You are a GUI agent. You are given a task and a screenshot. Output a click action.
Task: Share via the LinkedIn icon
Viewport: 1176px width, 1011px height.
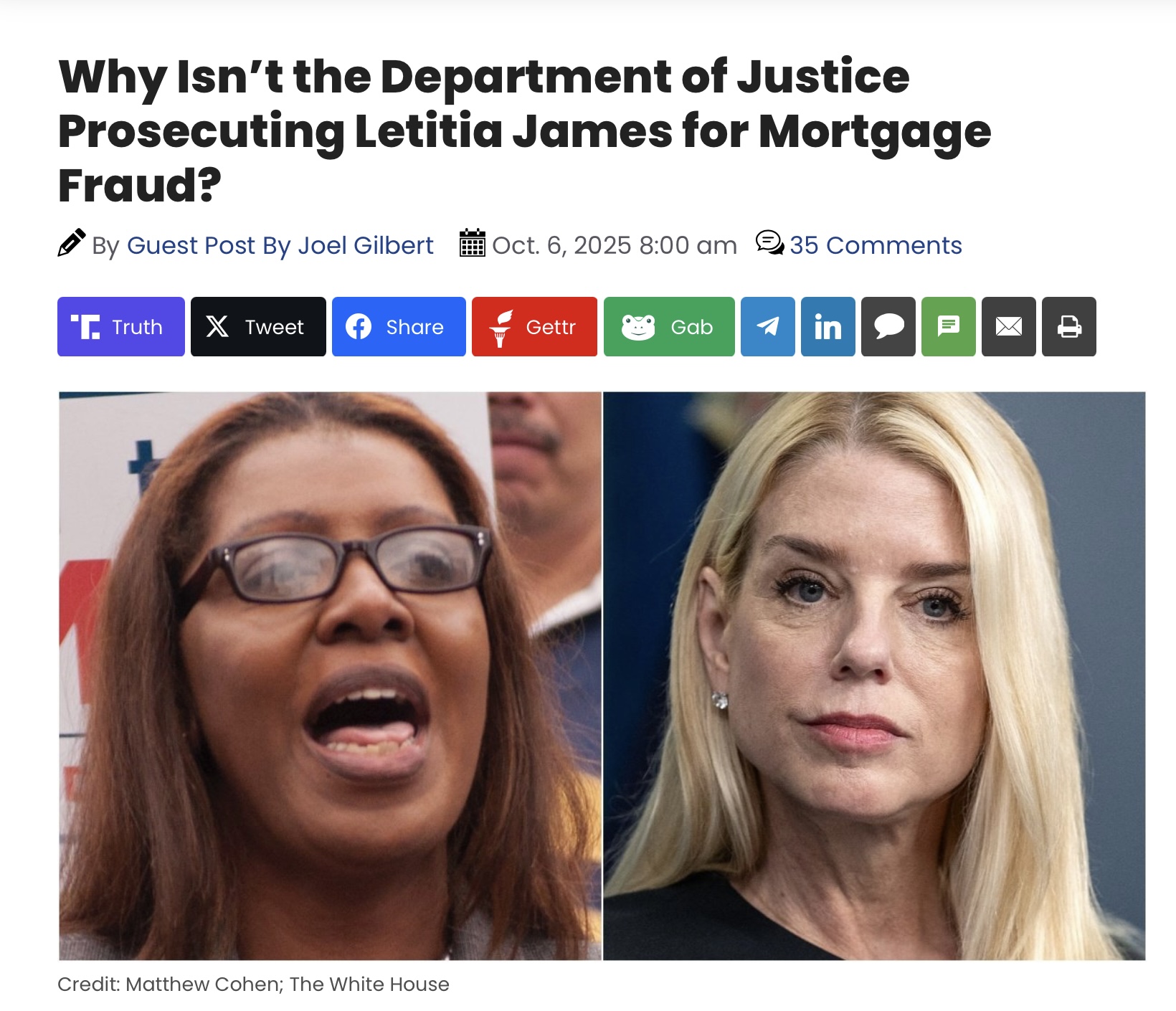point(828,326)
